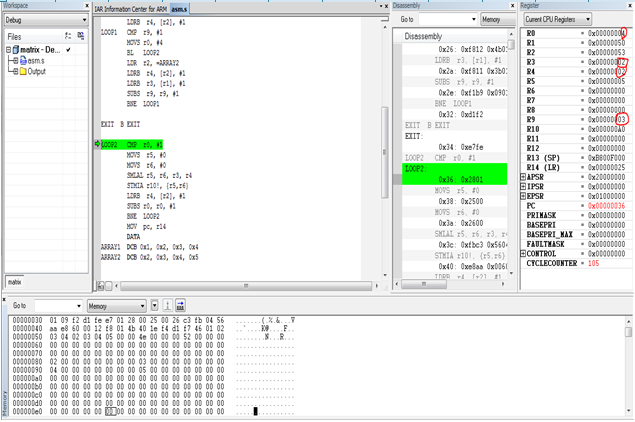Close the Memory panel

4,299
